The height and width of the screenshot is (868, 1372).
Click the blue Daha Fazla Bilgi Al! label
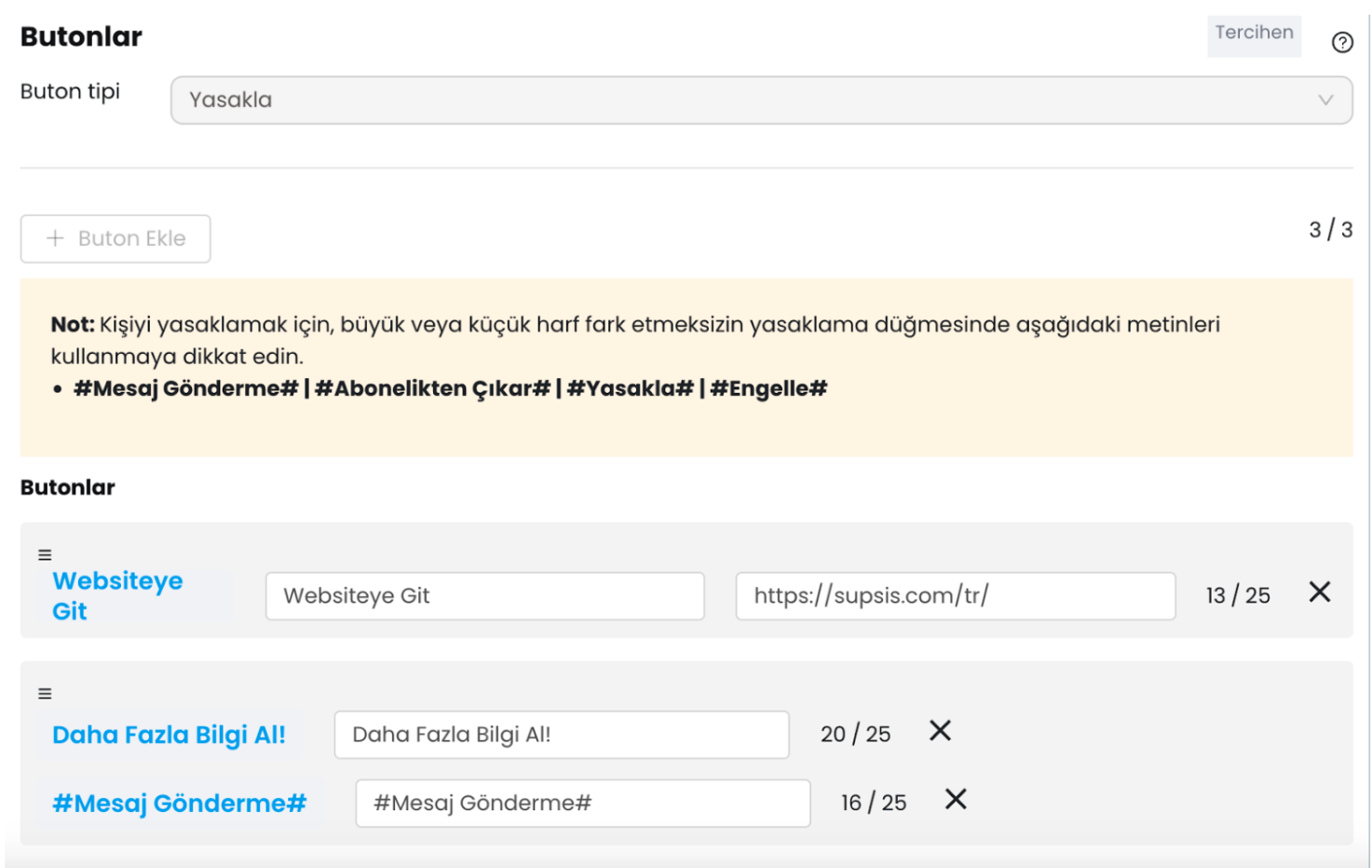[169, 735]
